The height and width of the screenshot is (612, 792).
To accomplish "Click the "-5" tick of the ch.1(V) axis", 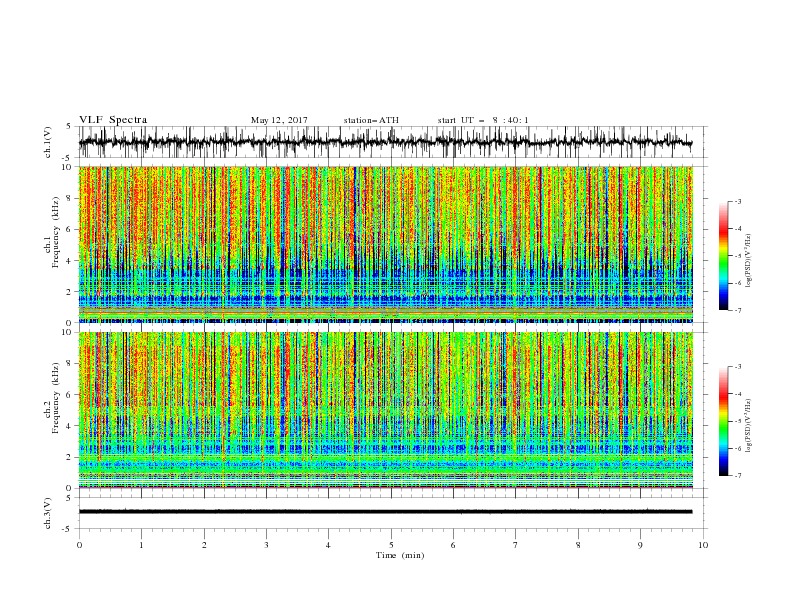I will pos(68,158).
